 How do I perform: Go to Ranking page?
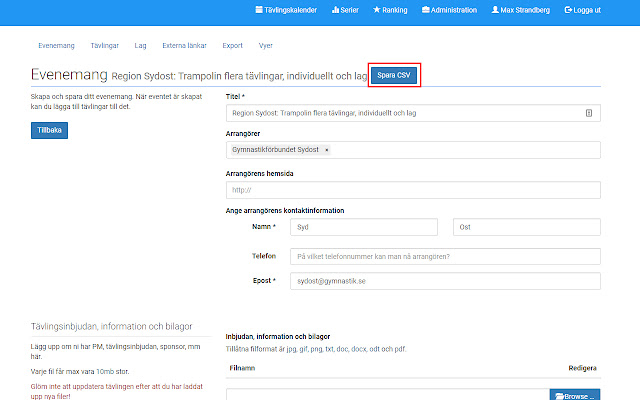tap(390, 10)
